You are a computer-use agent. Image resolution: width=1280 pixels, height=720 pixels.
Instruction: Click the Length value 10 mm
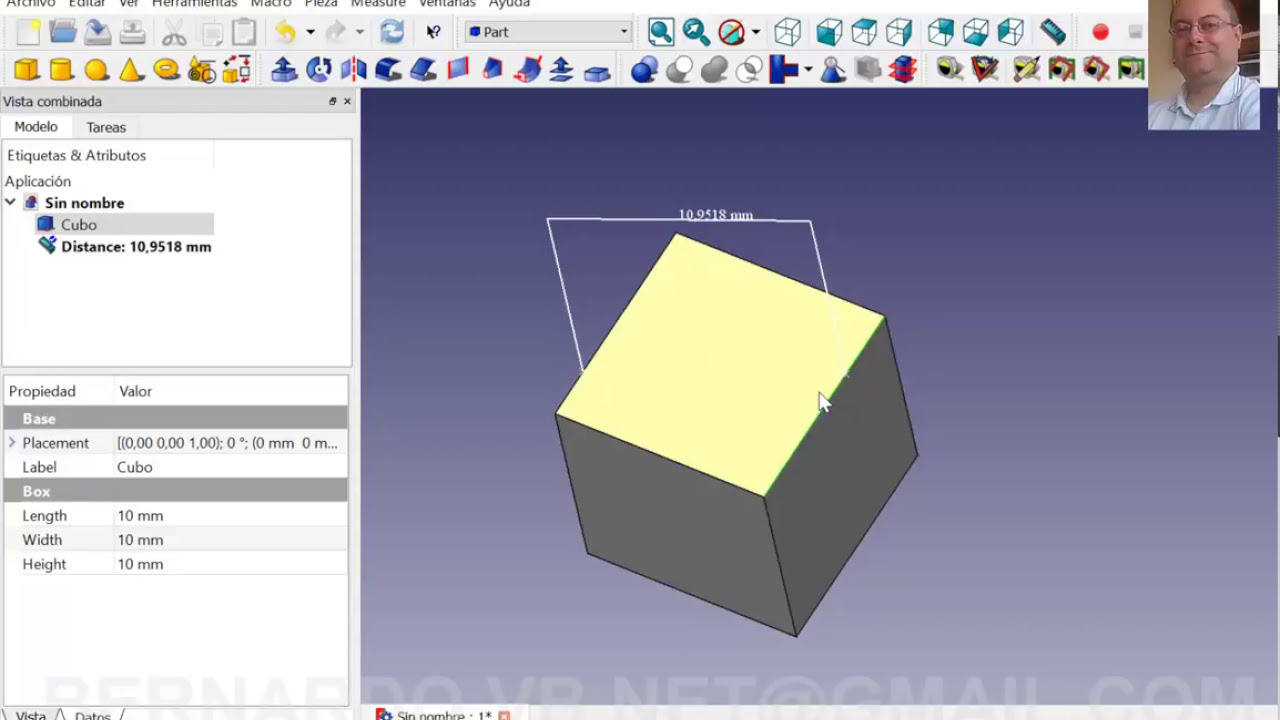pyautogui.click(x=231, y=516)
